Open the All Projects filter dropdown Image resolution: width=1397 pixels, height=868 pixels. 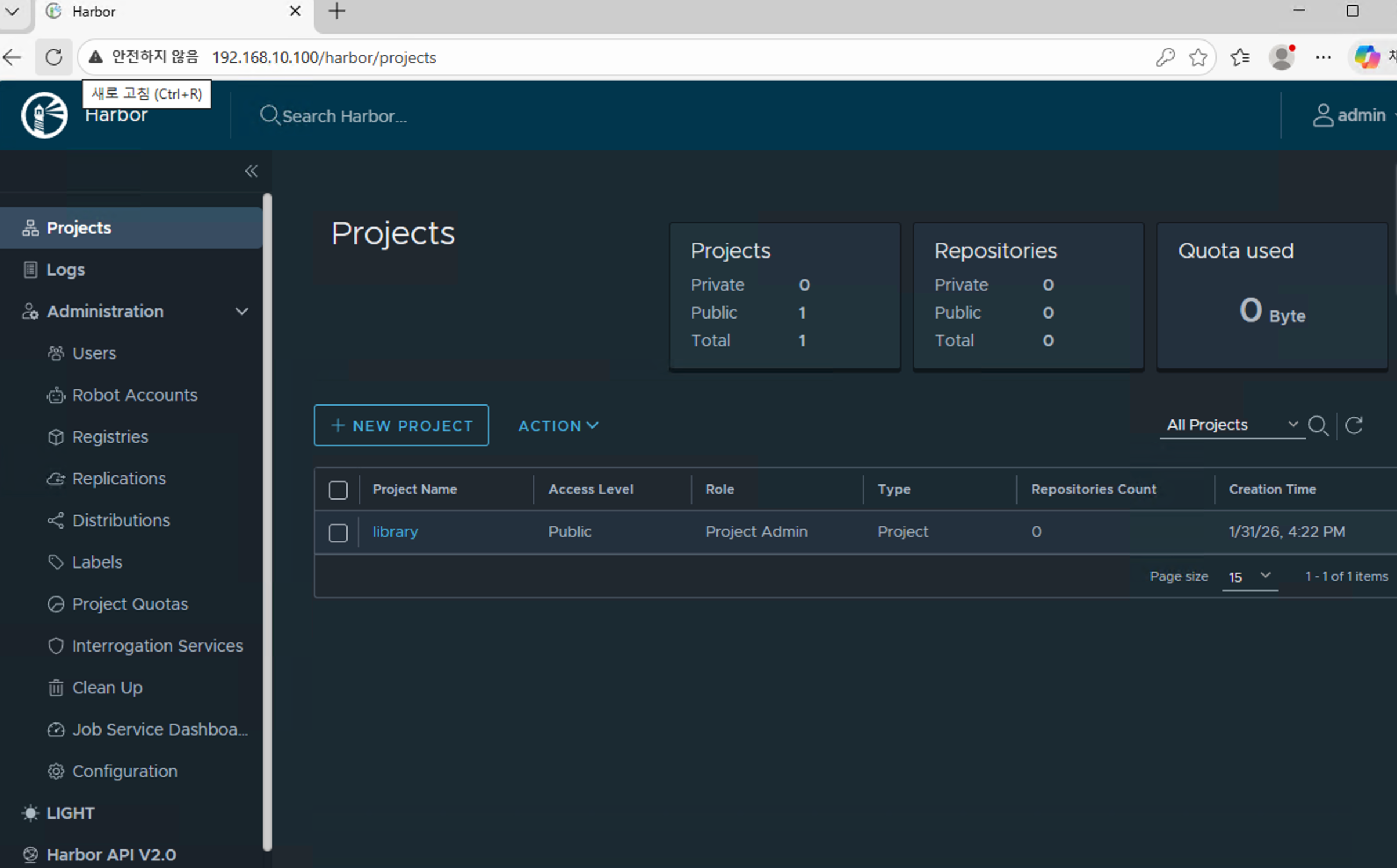[x=1231, y=425]
